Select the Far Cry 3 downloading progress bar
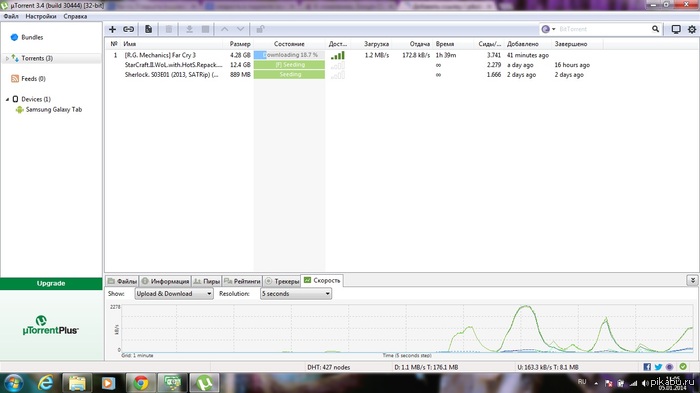Screen dimensions: 700x393 [x=289, y=55]
